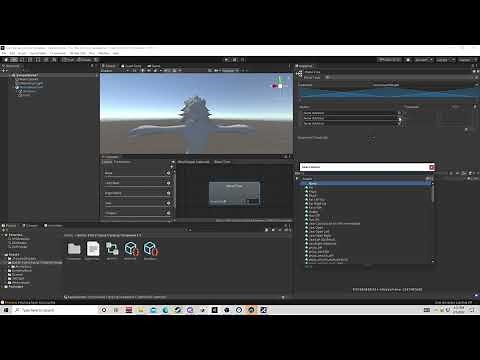The width and height of the screenshot is (480, 360).
Task: Select the Blend Tree node in Animator
Action: 234,192
